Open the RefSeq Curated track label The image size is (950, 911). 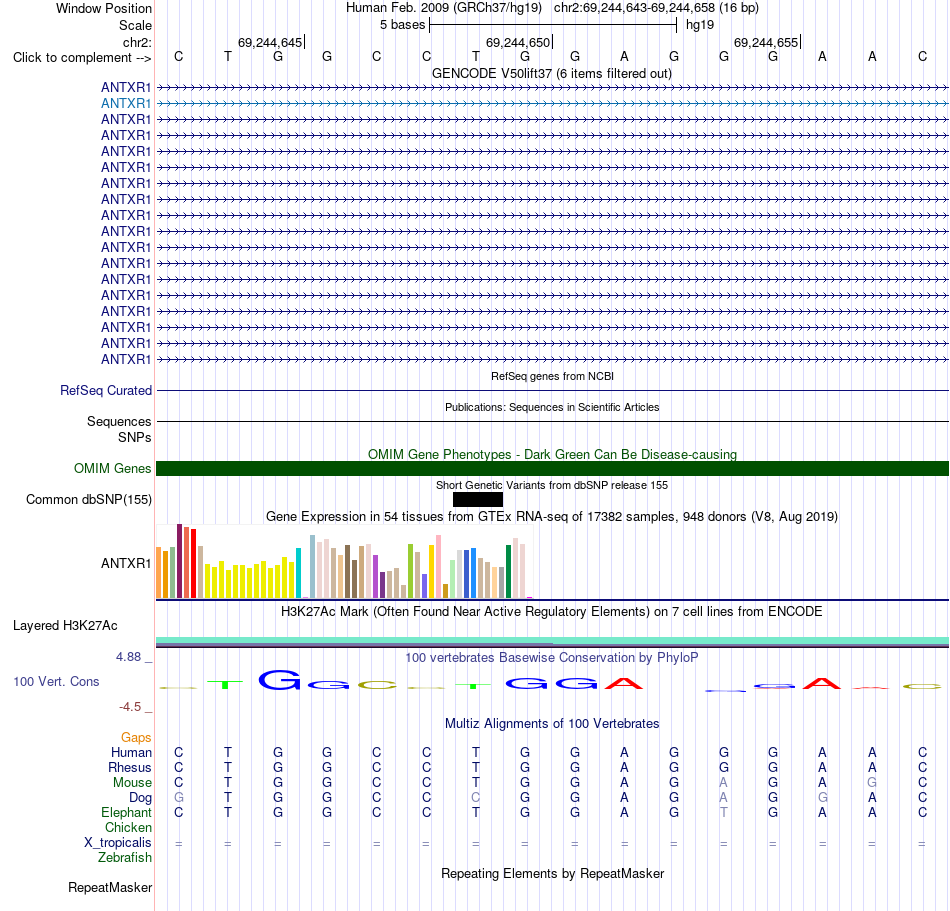click(x=106, y=391)
